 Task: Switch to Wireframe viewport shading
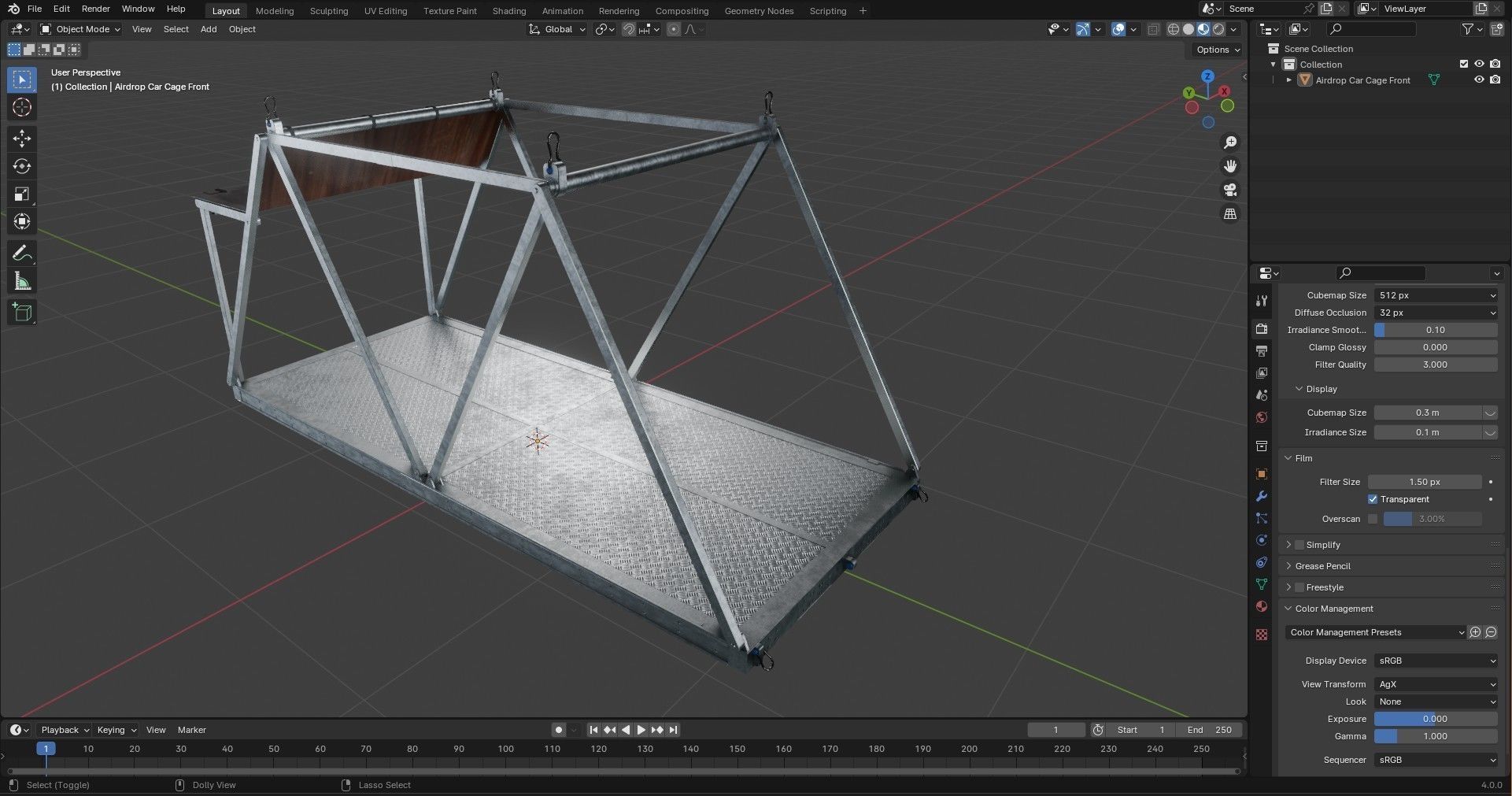(1173, 29)
